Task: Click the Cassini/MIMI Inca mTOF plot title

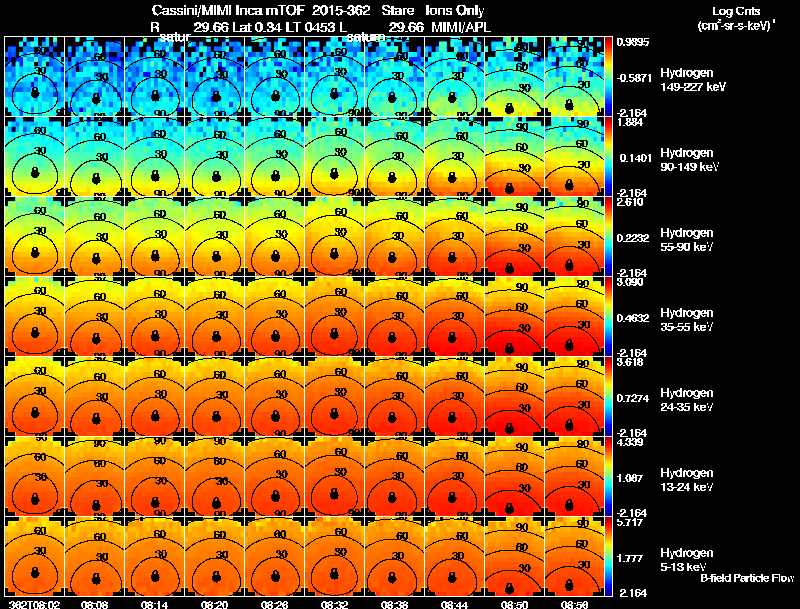Action: (318, 10)
